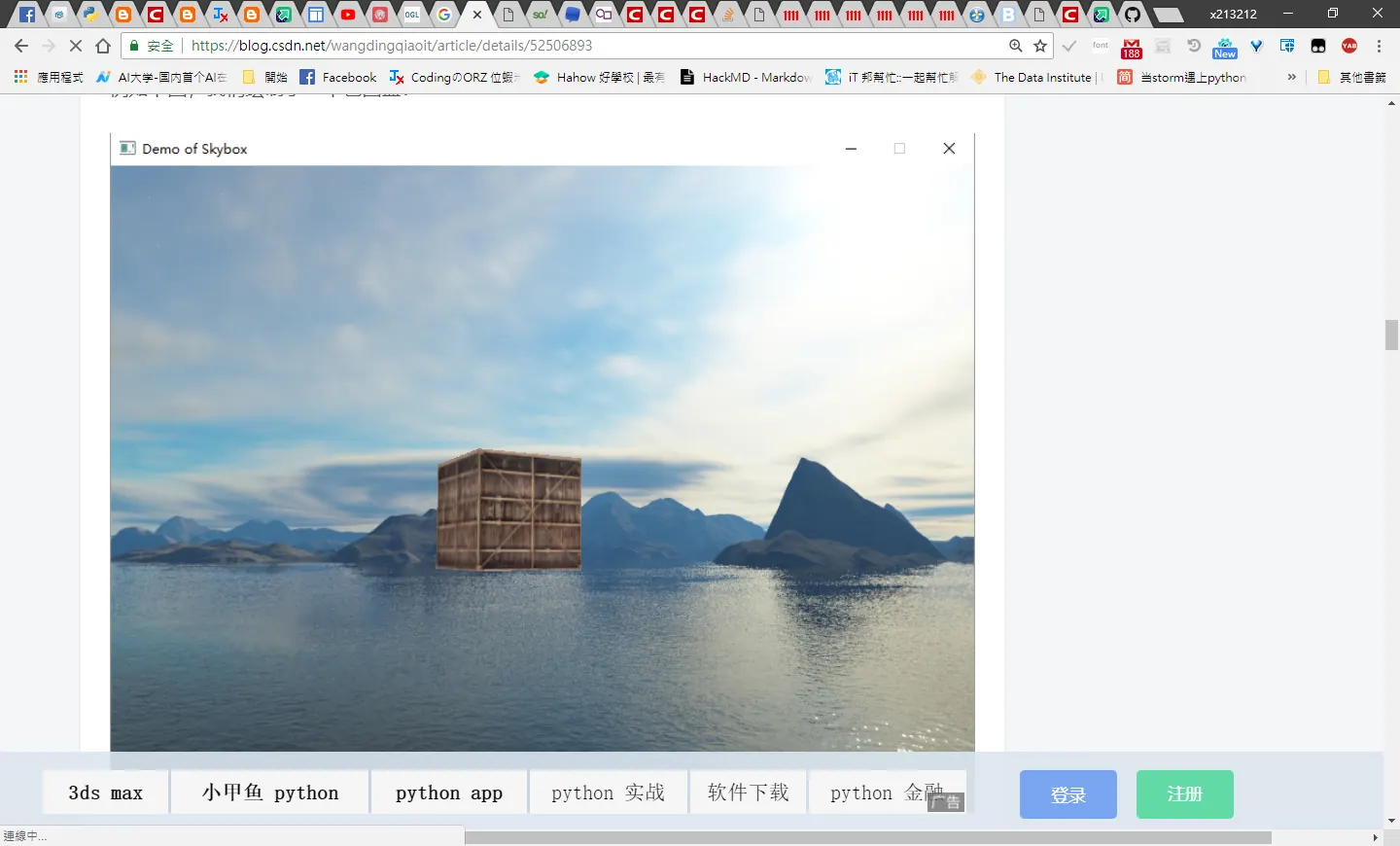Click the zoom magnifier icon in the address bar
Screen dimensions: 1400x846
(x=1015, y=46)
